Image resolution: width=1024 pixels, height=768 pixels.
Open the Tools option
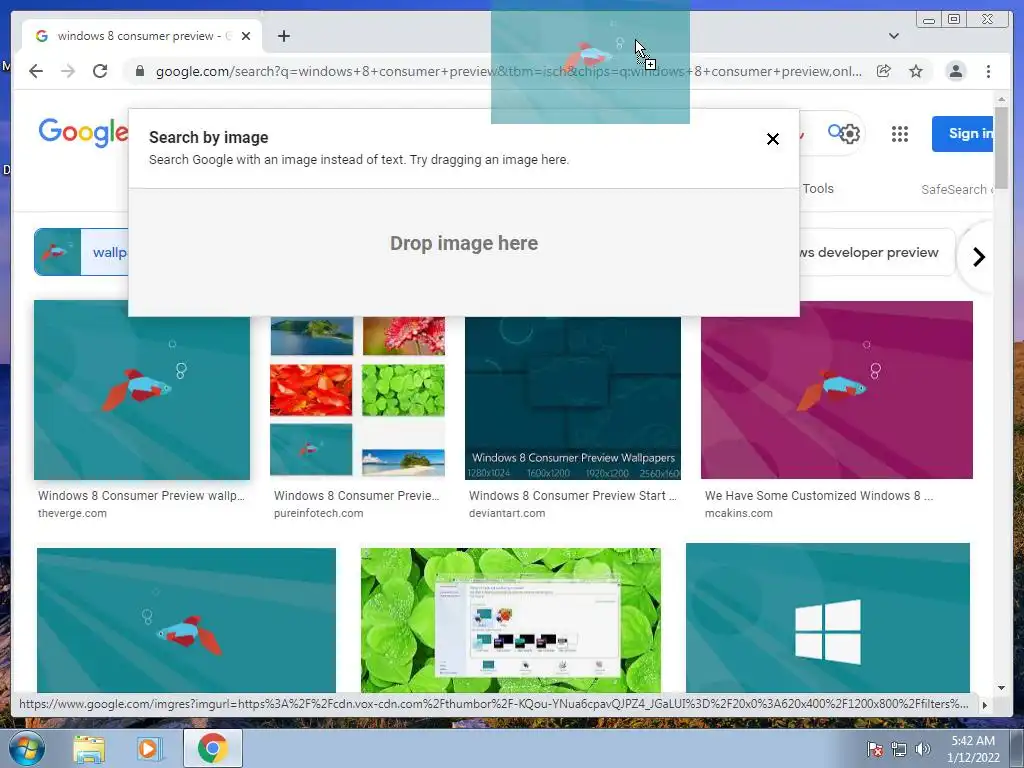click(818, 189)
